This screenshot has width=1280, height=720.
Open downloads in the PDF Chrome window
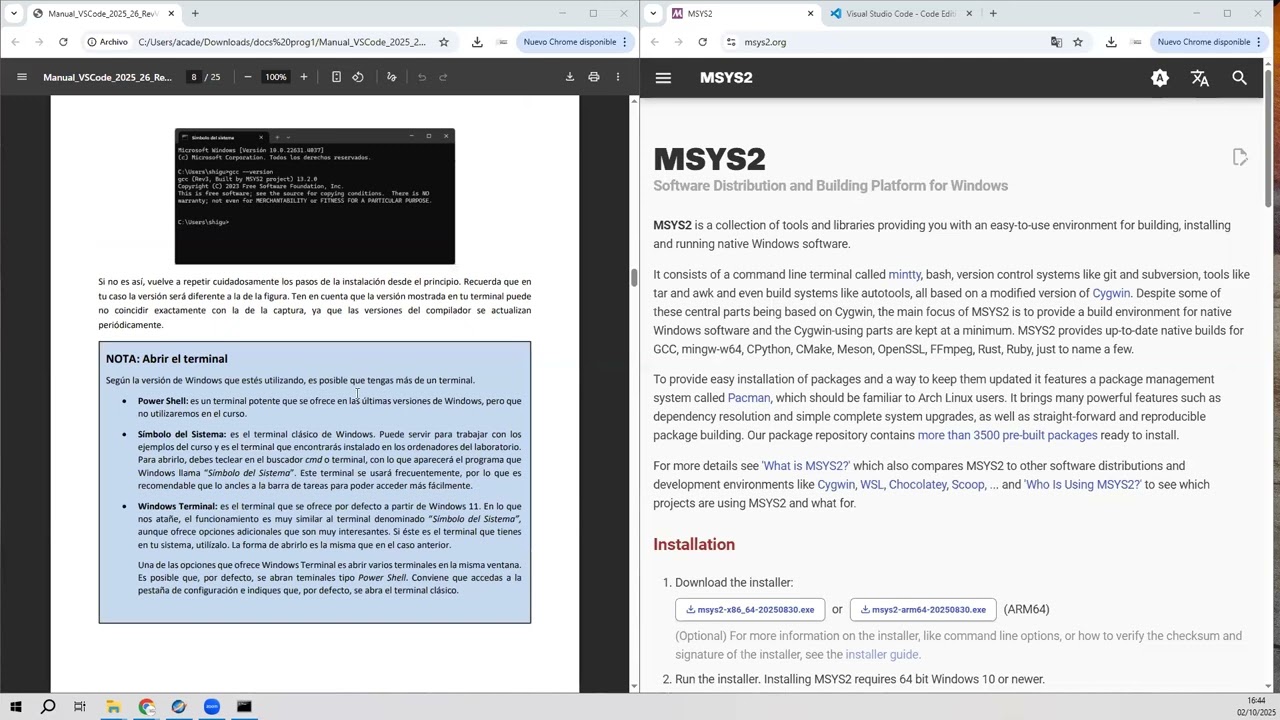click(477, 42)
